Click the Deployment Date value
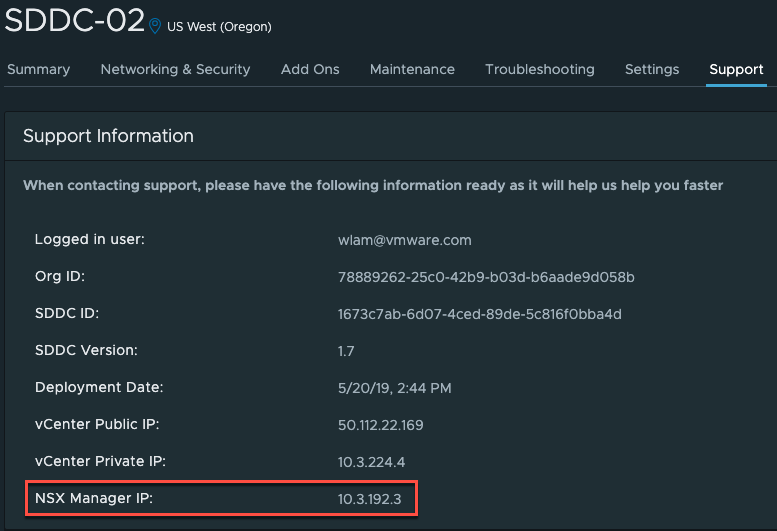The width and height of the screenshot is (777, 531). point(394,388)
